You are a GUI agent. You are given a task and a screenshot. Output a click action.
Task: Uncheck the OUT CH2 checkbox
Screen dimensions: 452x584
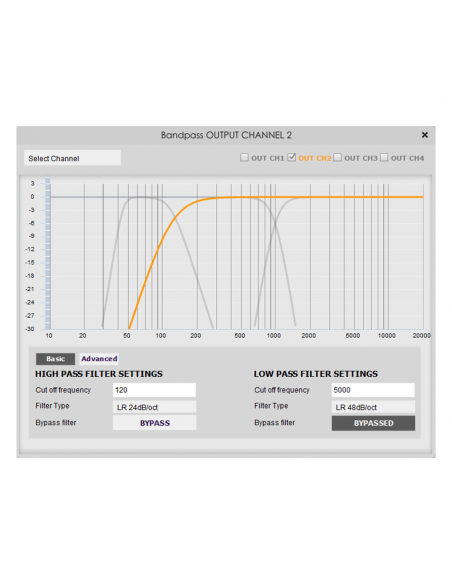coord(292,158)
